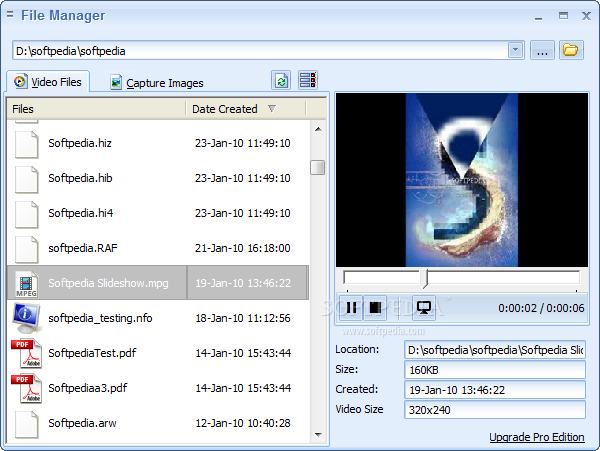Click the date 12-Jan-10 10:40:28
Viewport: 600px width, 451px height.
pyautogui.click(x=243, y=423)
